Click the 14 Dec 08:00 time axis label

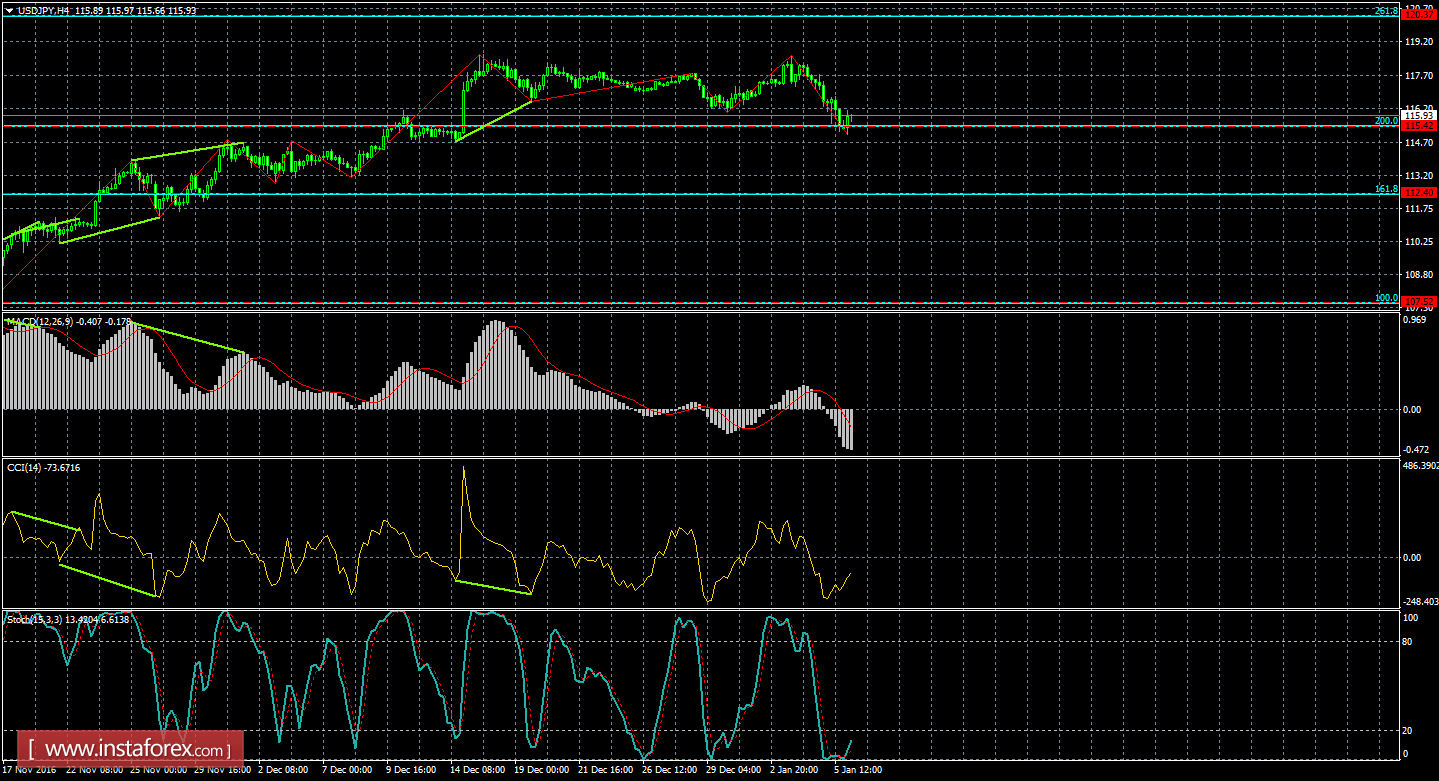(478, 771)
